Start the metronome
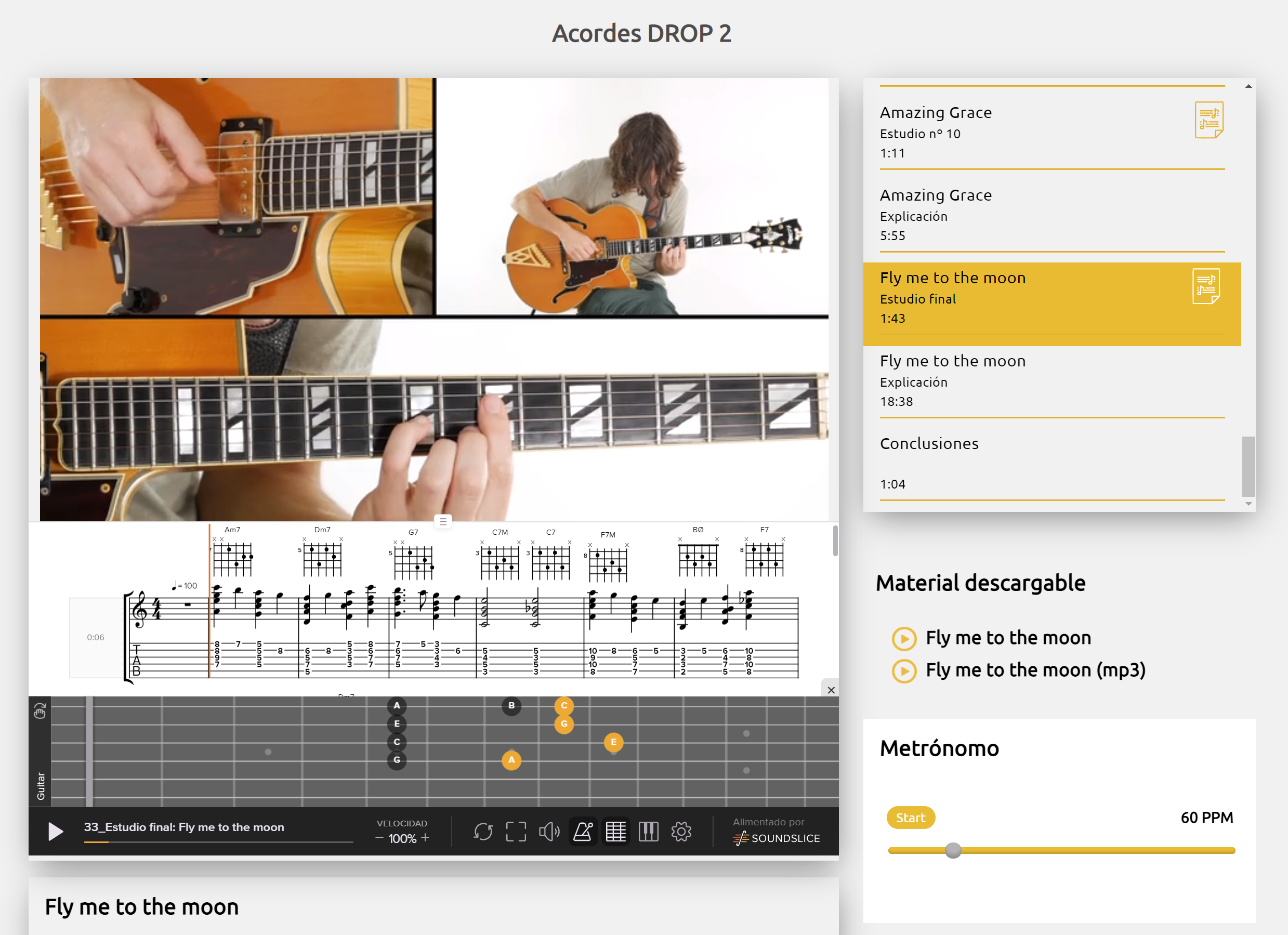Viewport: 1288px width, 935px height. 910,818
